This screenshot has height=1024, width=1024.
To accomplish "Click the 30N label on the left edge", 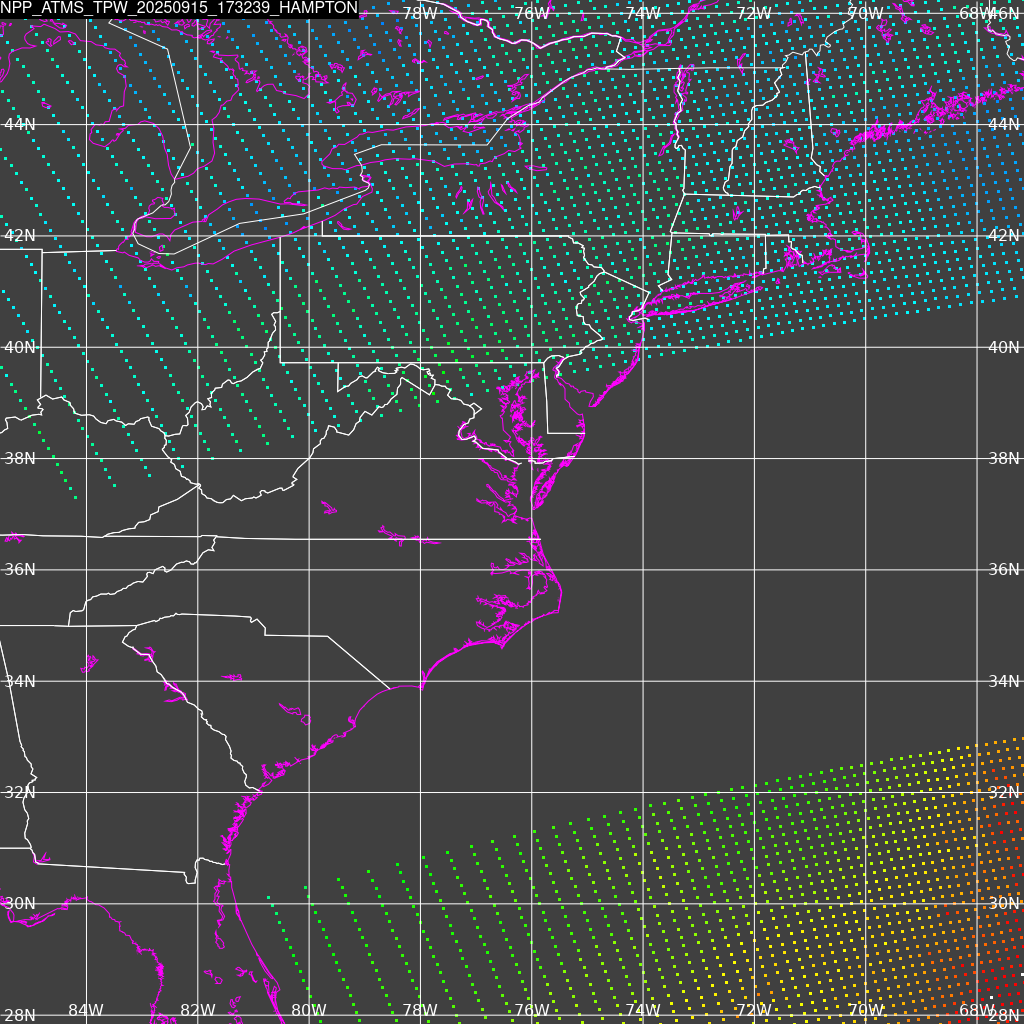I will click(20, 903).
